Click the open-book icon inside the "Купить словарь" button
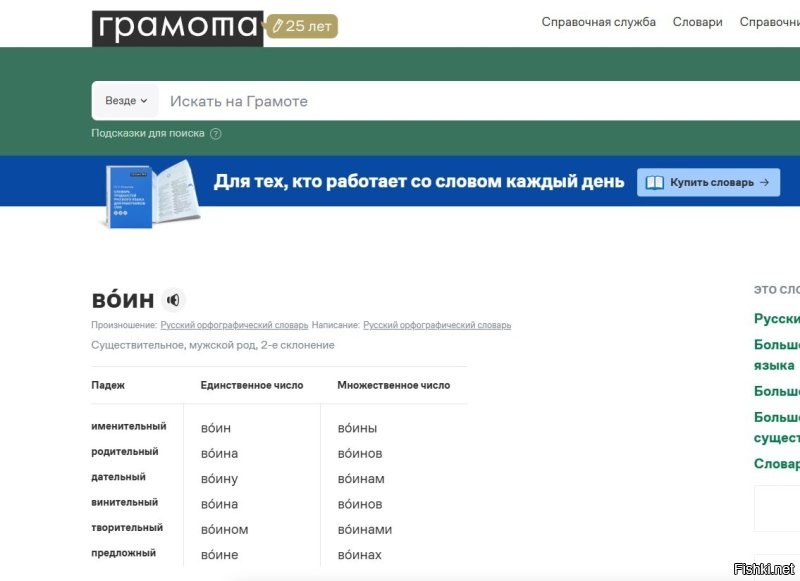800x581 pixels. [x=655, y=182]
